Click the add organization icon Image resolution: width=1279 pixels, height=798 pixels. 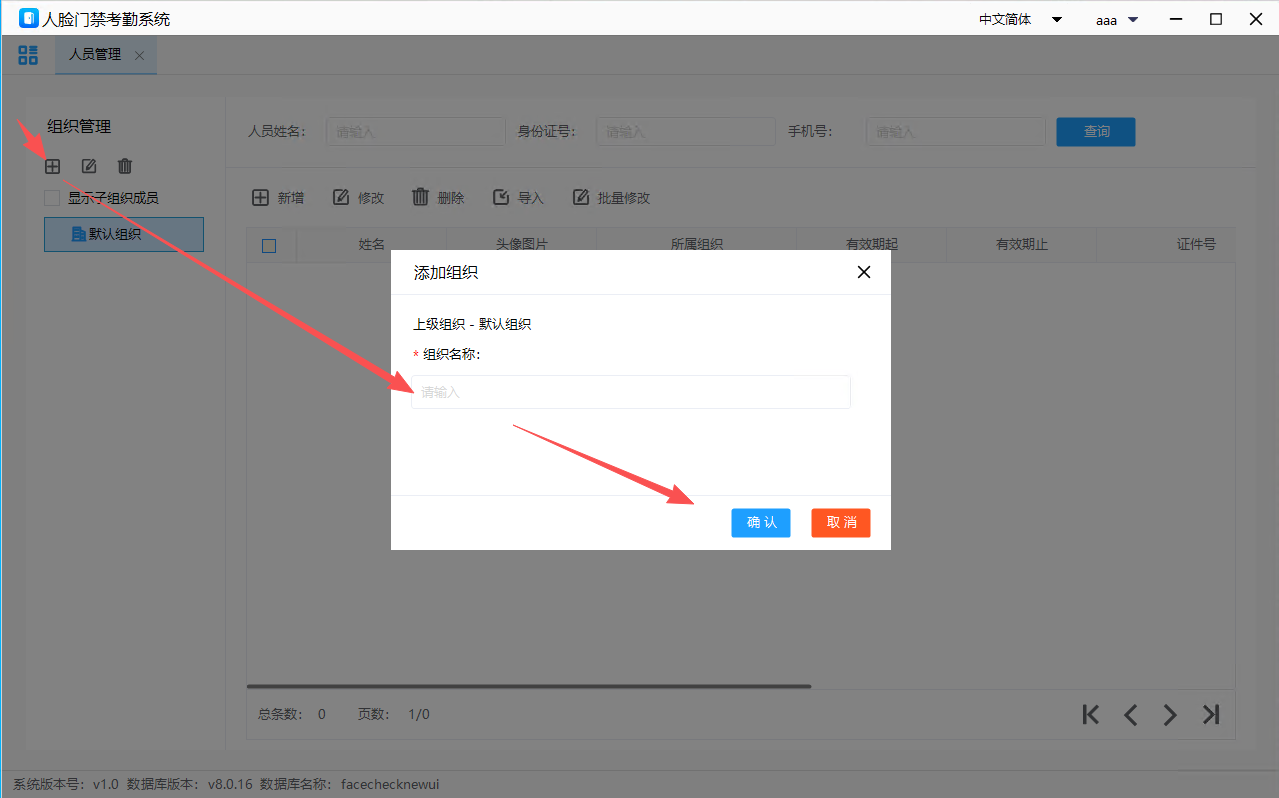pos(52,166)
